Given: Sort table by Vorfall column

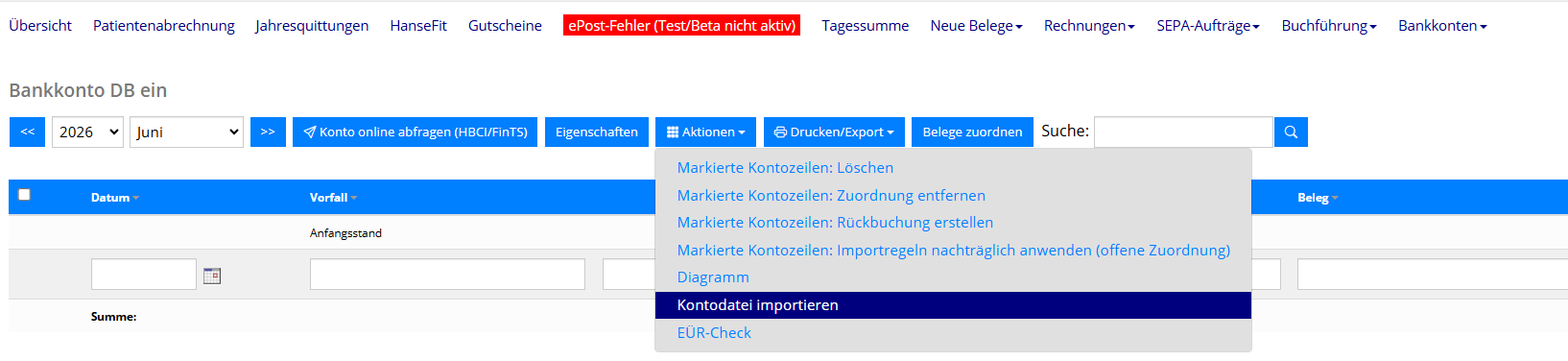Looking at the screenshot, I should 333,198.
